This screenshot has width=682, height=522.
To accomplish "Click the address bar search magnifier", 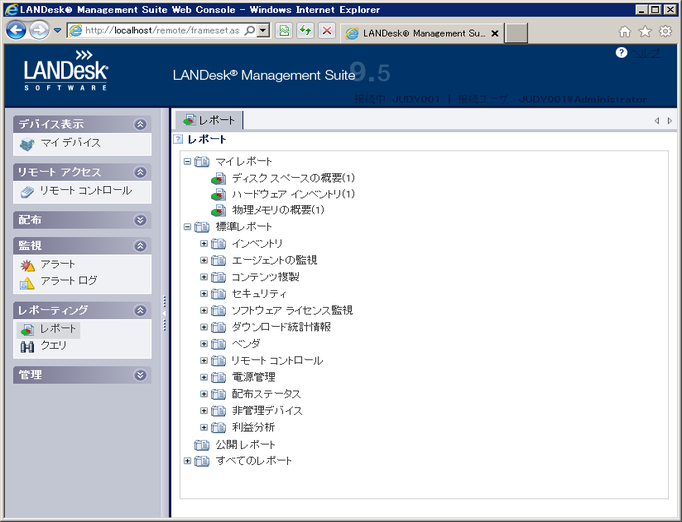I will (250, 30).
